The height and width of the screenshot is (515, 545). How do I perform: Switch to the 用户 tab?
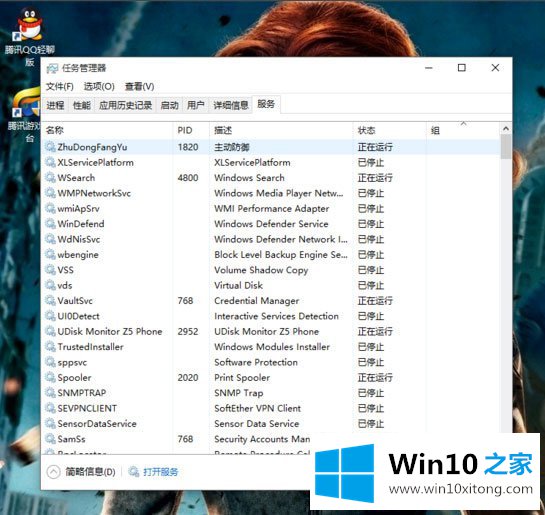[x=195, y=105]
